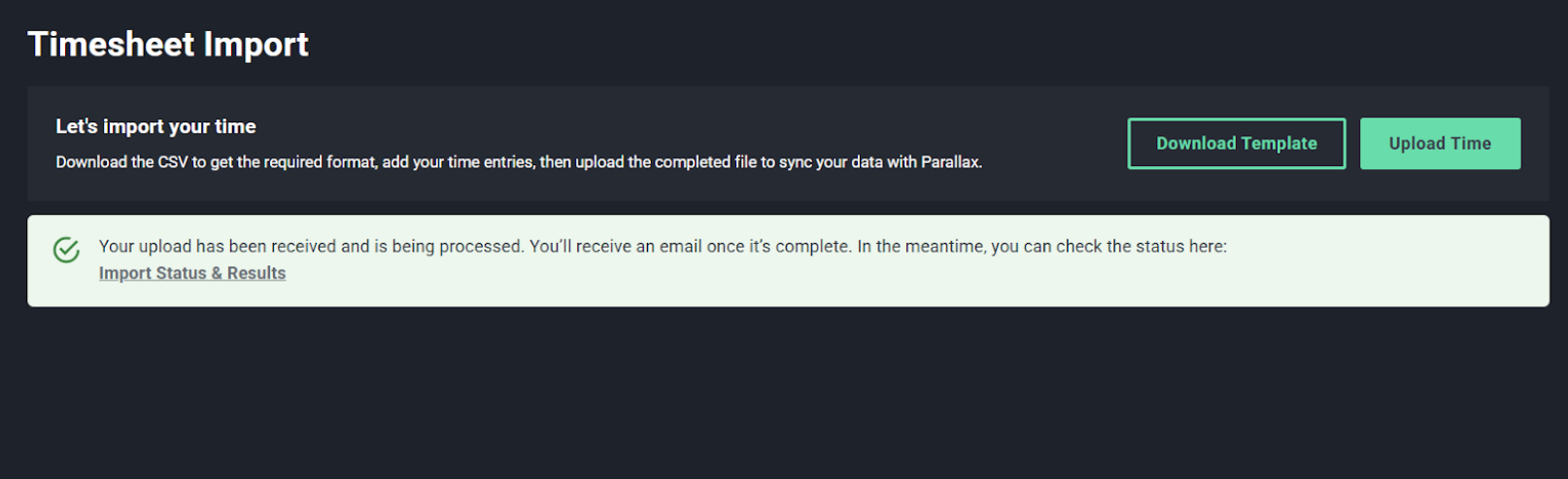
Task: Click the "add your time entries" phrase
Action: click(458, 162)
